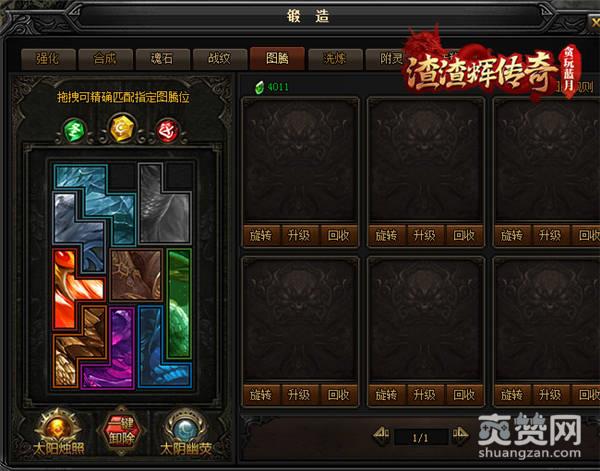Viewport: 600px width, 471px height.
Task: Select the yellow hexagonal gem icon
Action: [x=122, y=128]
